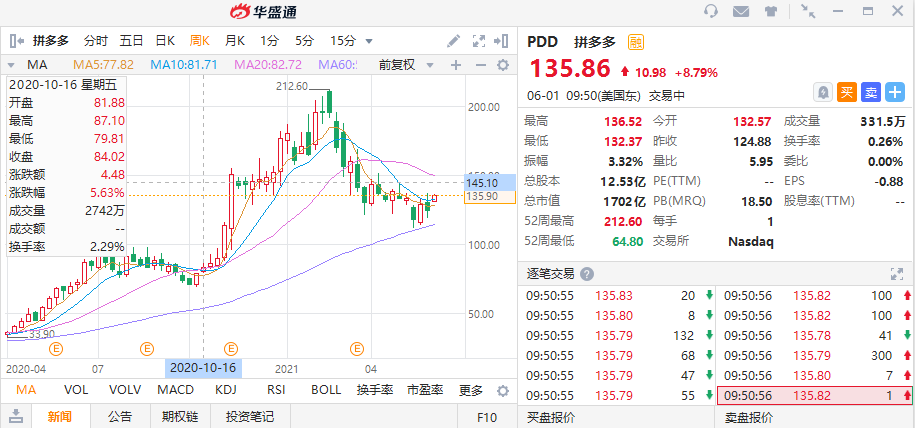Expand chart to fullscreen icon

[479, 41]
